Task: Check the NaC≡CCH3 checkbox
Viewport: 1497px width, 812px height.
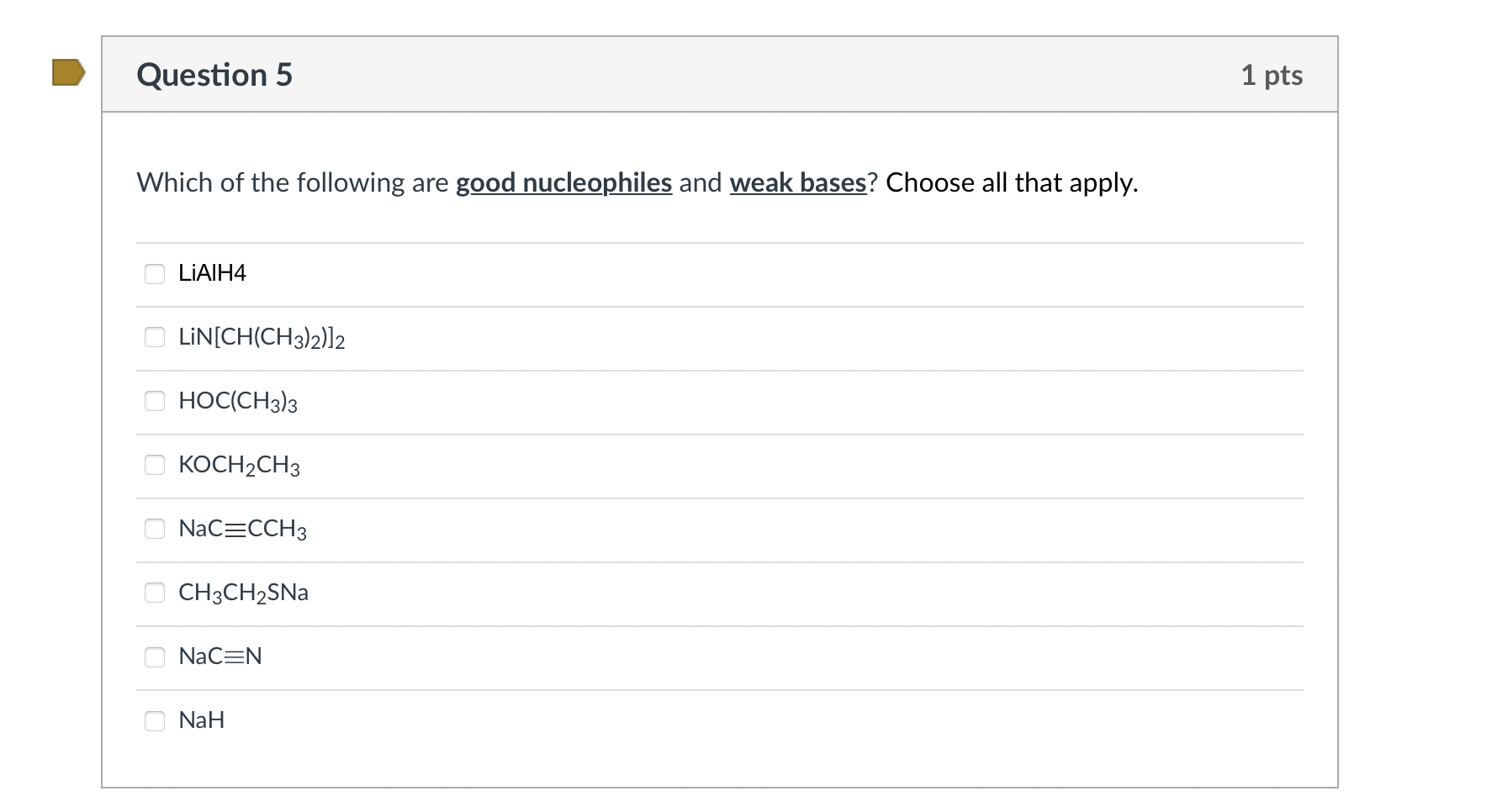Action: [x=155, y=530]
